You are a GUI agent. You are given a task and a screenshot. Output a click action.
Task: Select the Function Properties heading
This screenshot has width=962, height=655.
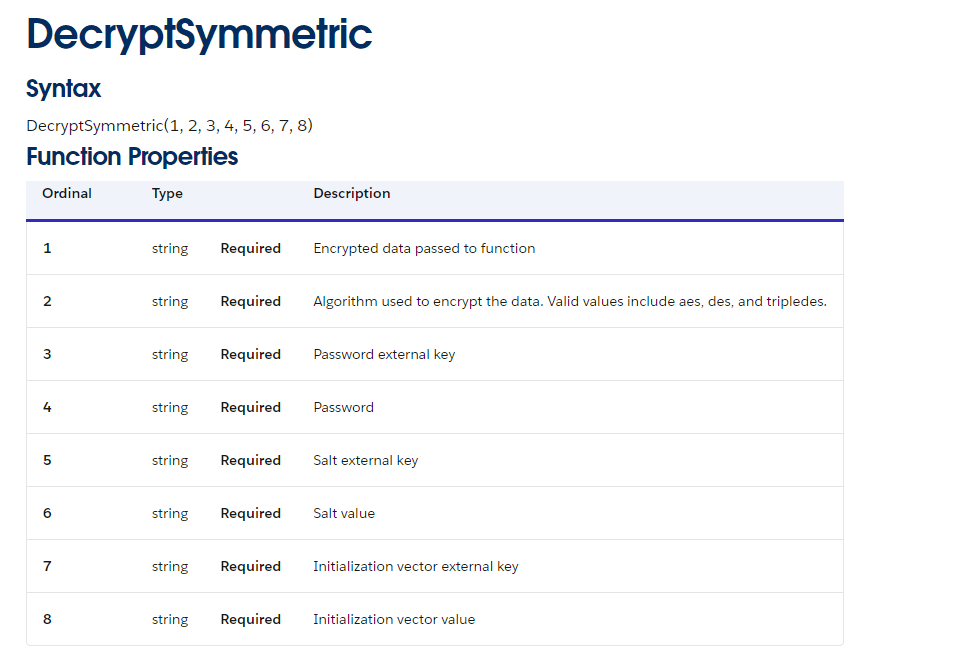click(x=132, y=157)
